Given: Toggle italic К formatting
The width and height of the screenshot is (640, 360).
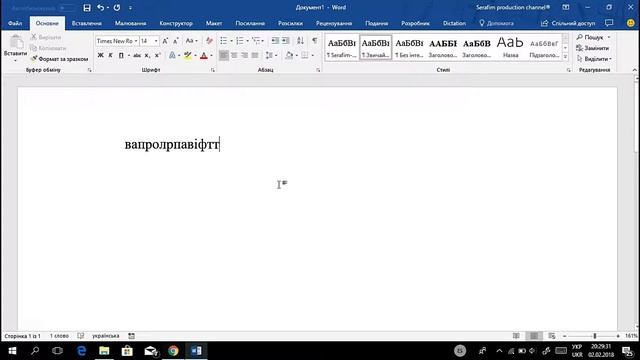Looking at the screenshot, I should pyautogui.click(x=111, y=55).
